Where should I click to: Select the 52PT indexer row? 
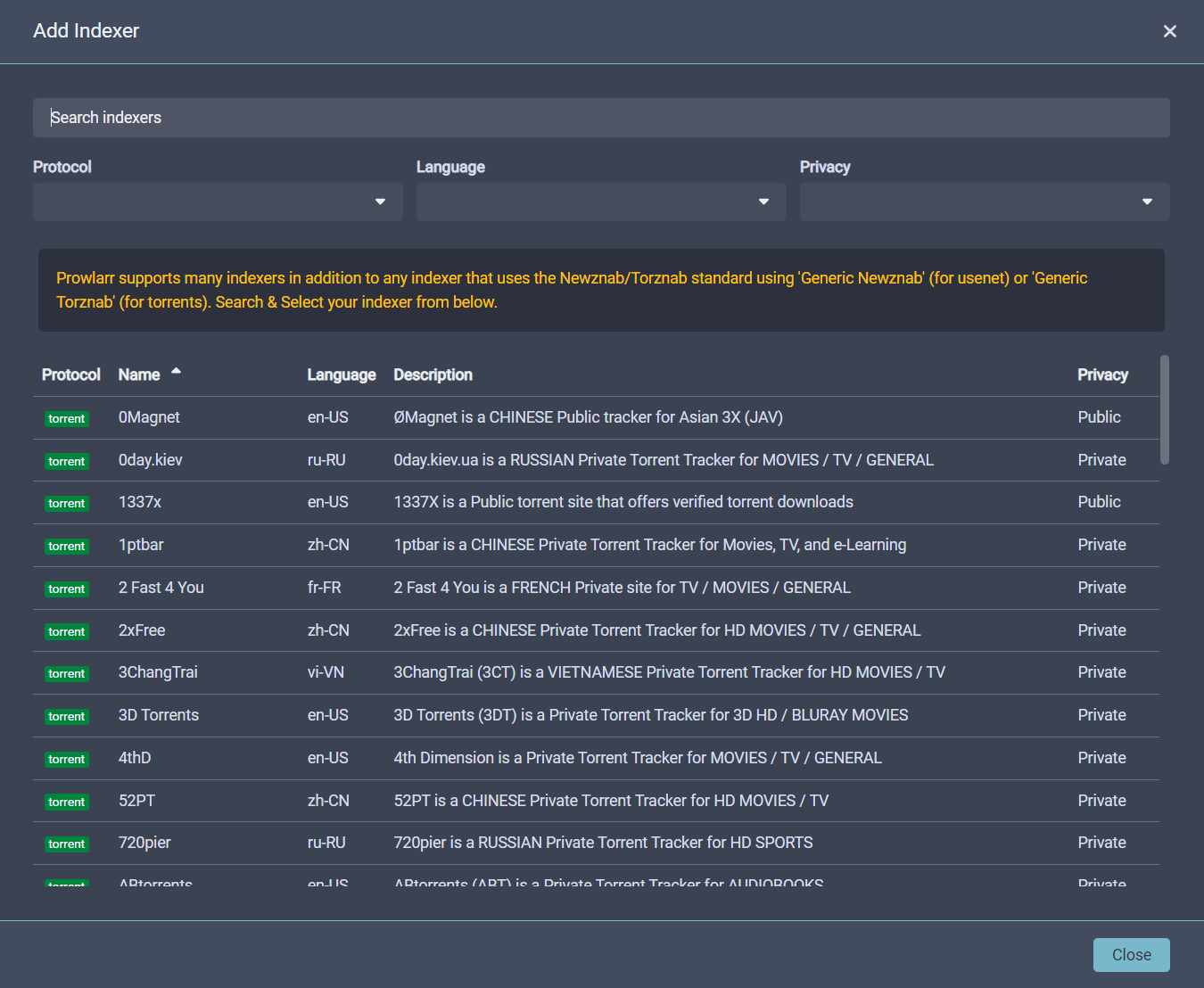click(136, 801)
